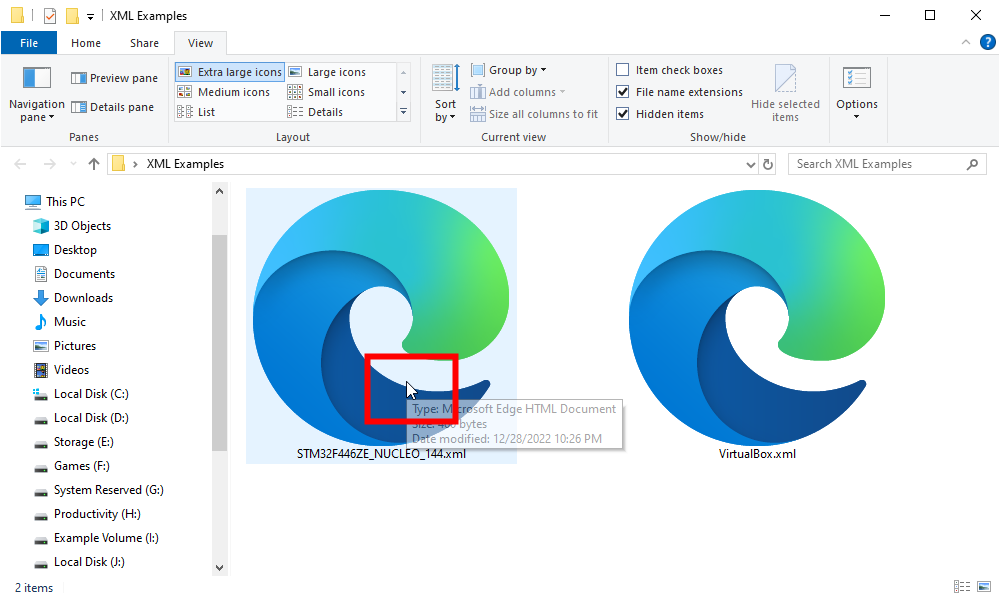1000x600 pixels.
Task: Select the VirtualBox.xml file icon
Action: point(757,318)
